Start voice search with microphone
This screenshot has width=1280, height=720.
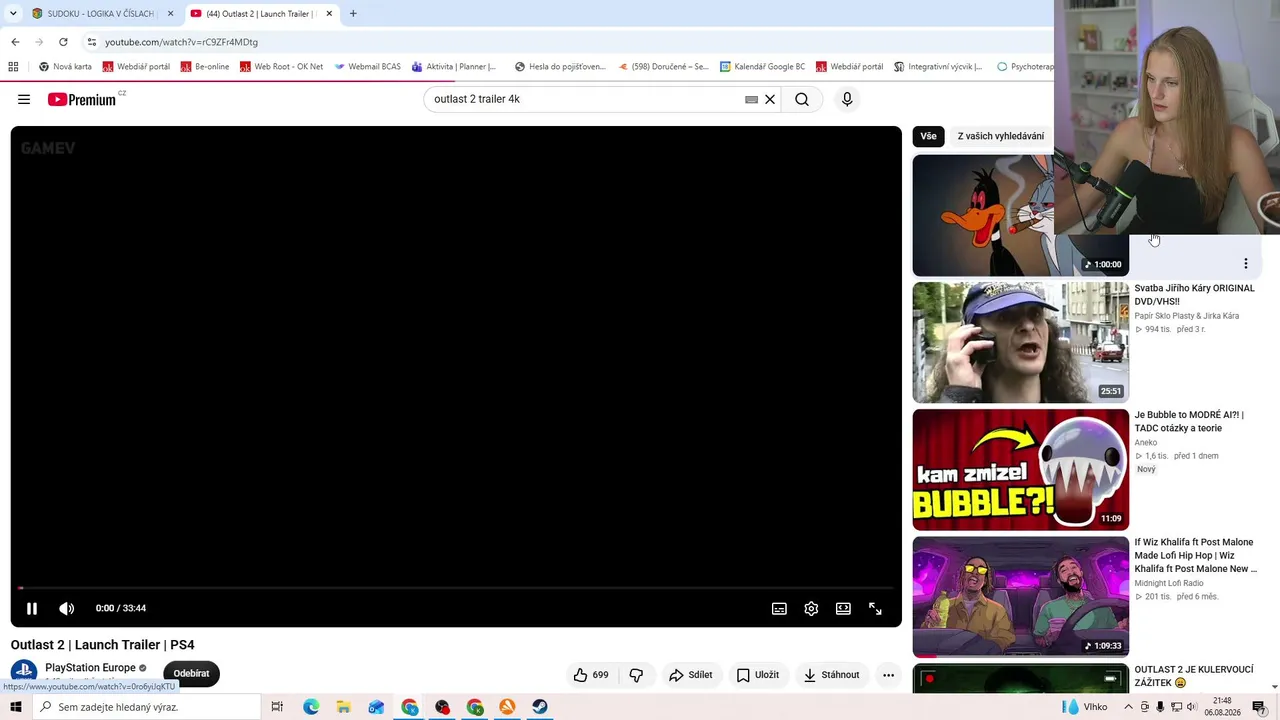(x=847, y=99)
